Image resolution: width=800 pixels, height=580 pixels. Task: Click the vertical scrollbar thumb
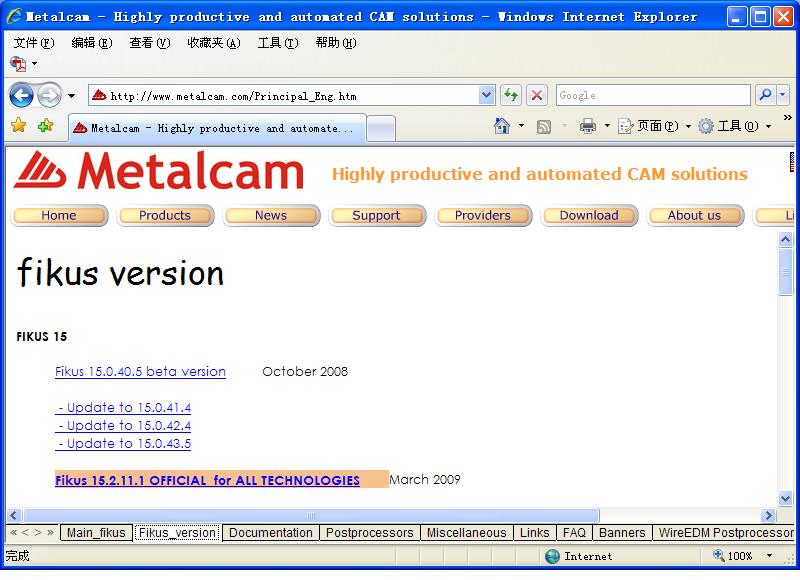pos(785,272)
